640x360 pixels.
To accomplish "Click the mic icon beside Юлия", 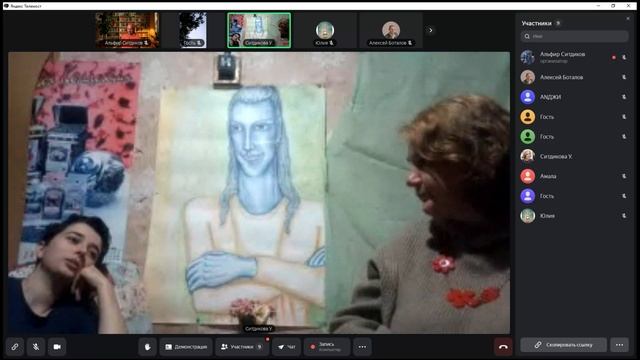I will (624, 216).
